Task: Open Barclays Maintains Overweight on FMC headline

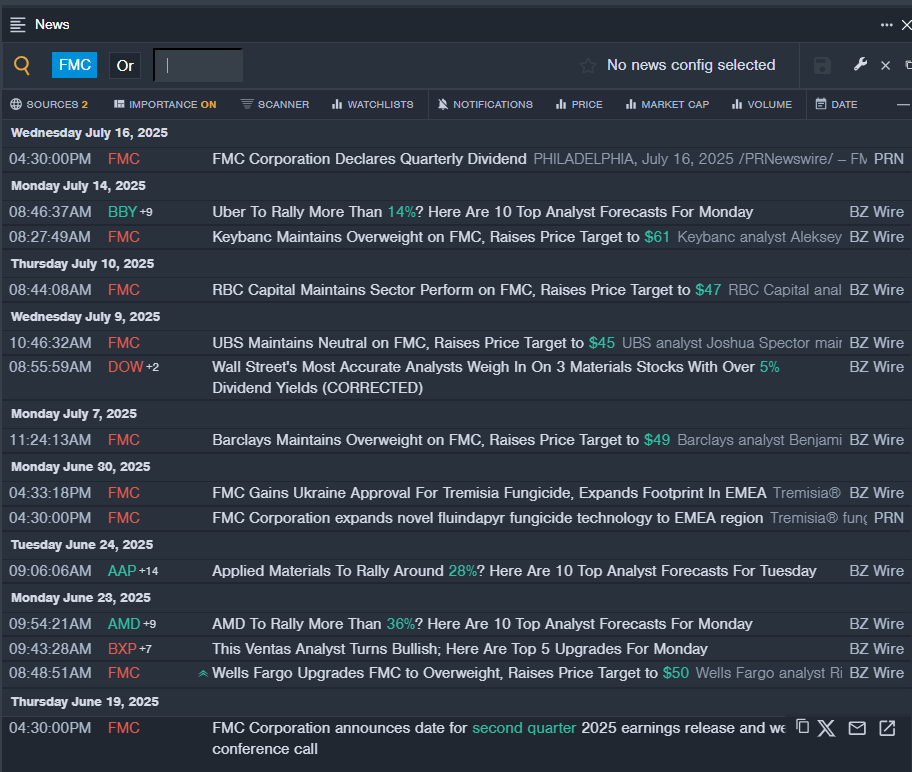Action: pos(441,440)
